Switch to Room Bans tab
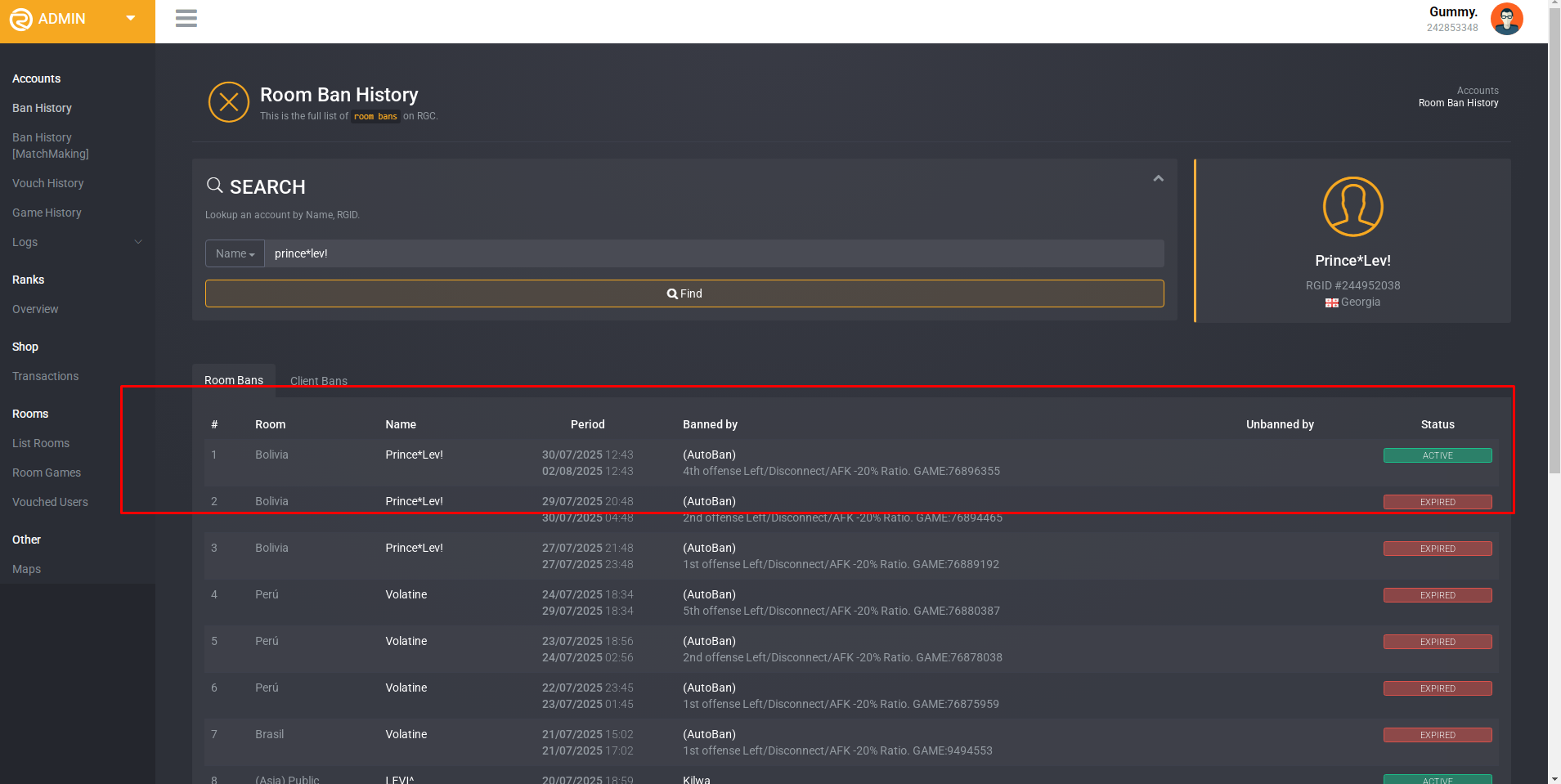The image size is (1561, 784). pos(234,380)
